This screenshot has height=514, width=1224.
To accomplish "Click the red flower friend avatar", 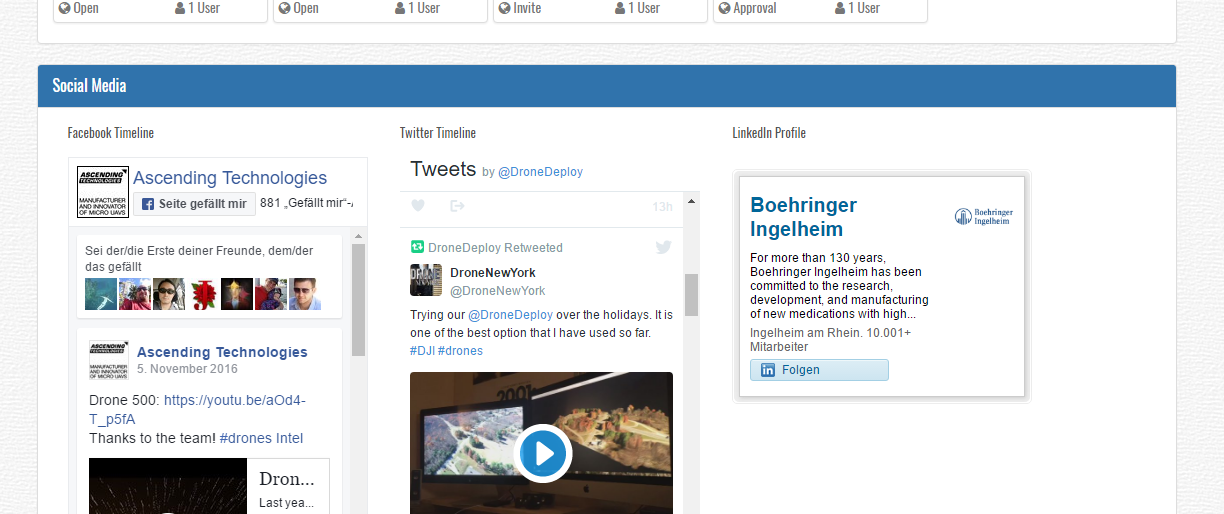I will click(203, 294).
